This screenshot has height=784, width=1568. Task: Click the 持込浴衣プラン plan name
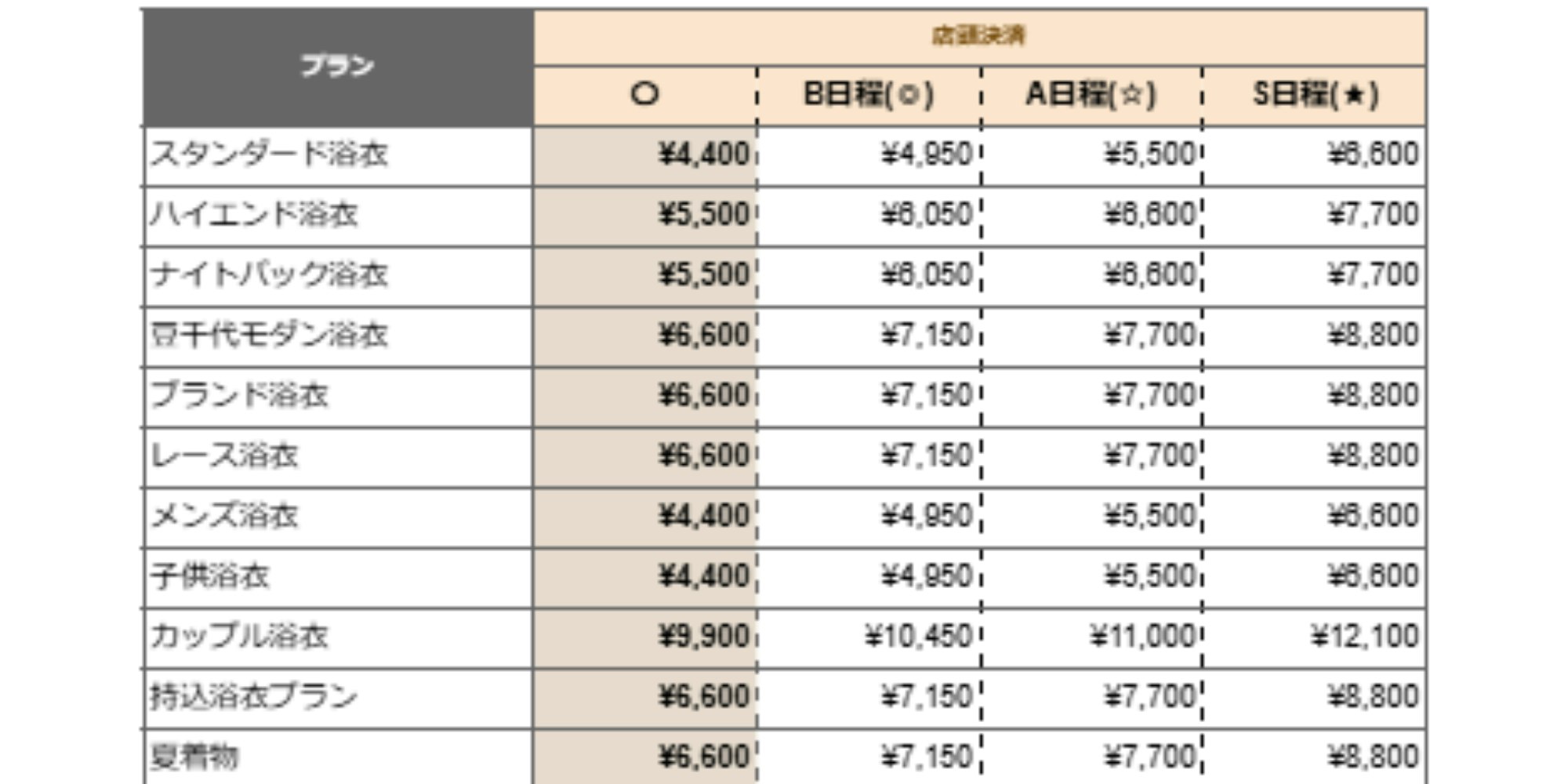[254, 697]
